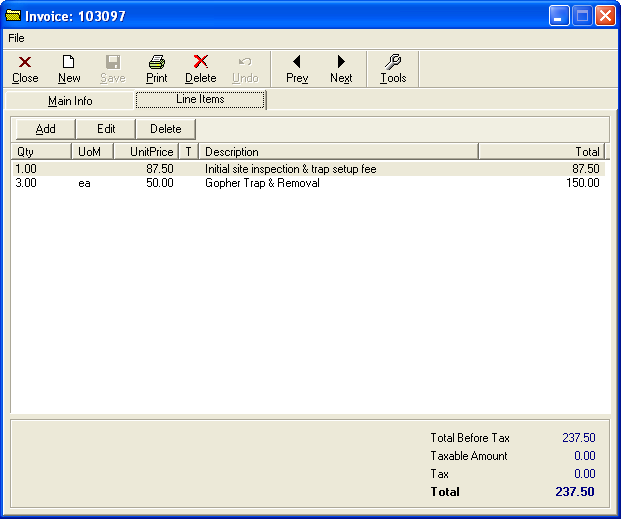
Task: Select the Line Items tab
Action: 200,99
